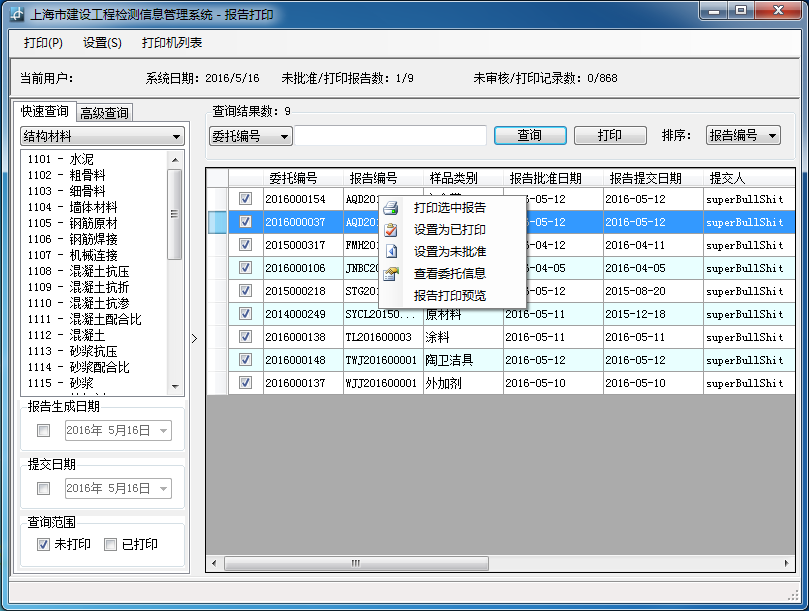This screenshot has width=809, height=611.
Task: Click the 查询 button
Action: (529, 136)
